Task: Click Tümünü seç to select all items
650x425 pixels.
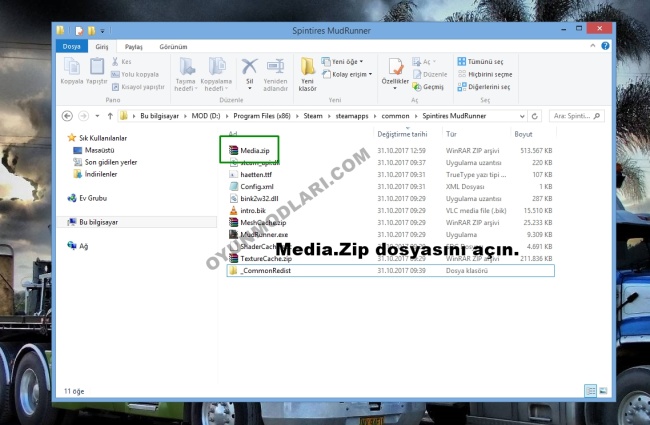Action: [x=482, y=61]
